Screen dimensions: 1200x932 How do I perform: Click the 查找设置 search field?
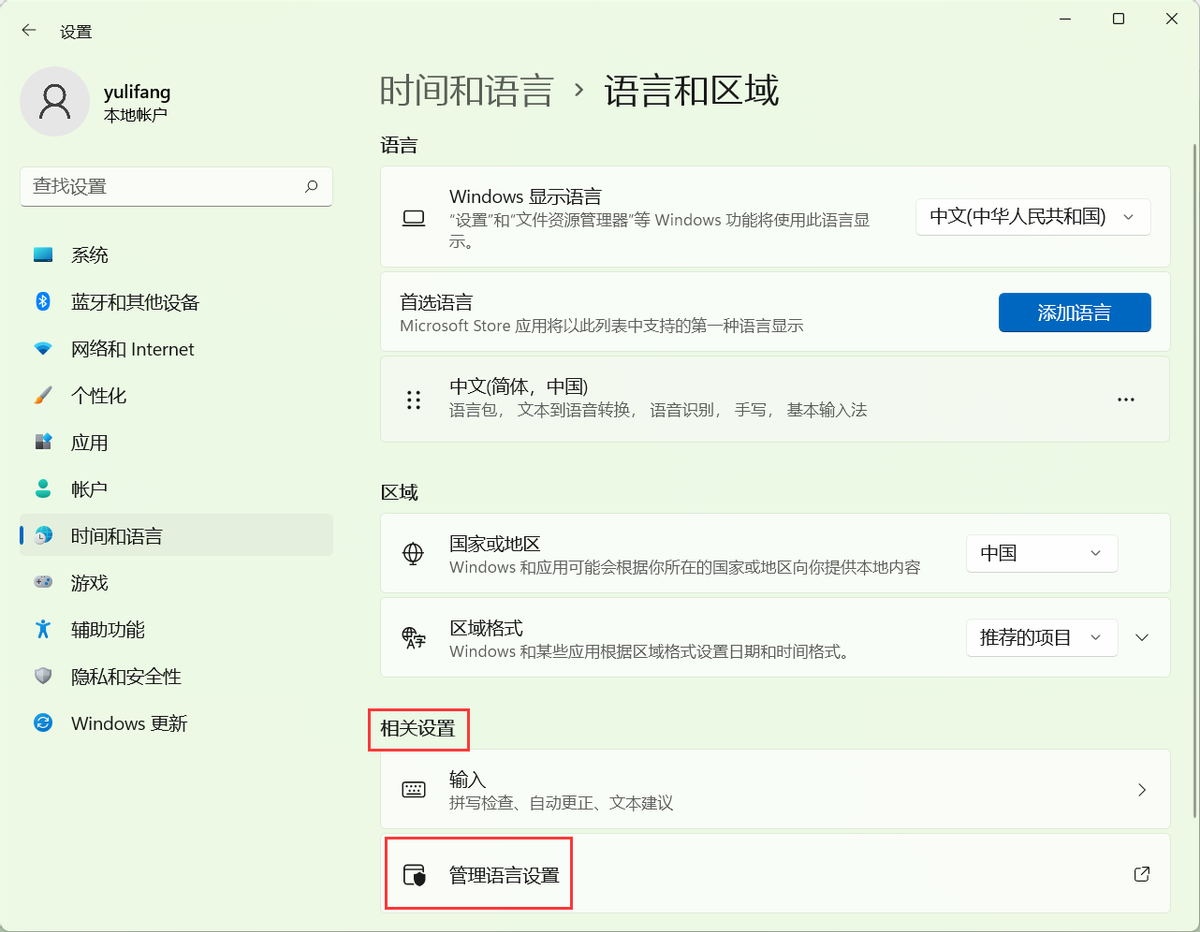click(176, 186)
